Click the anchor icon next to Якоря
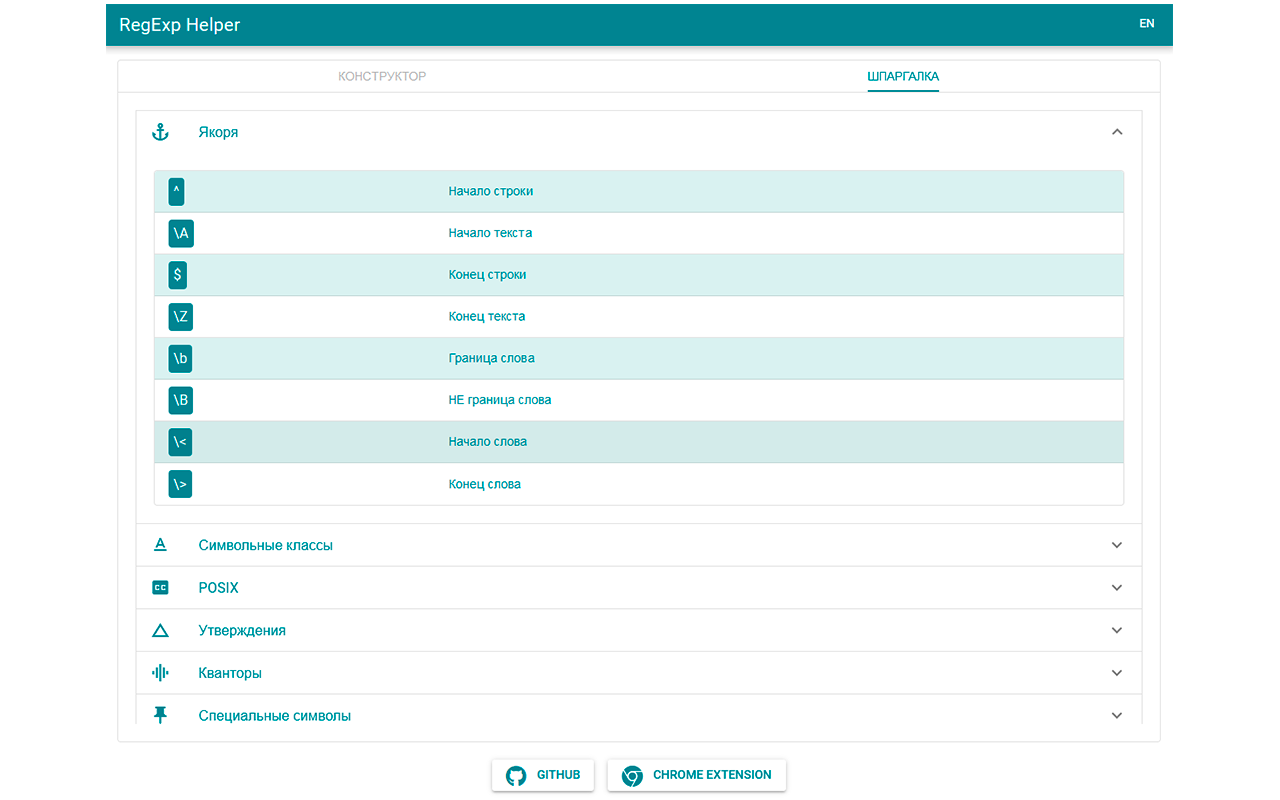1280x800 pixels. click(x=159, y=131)
